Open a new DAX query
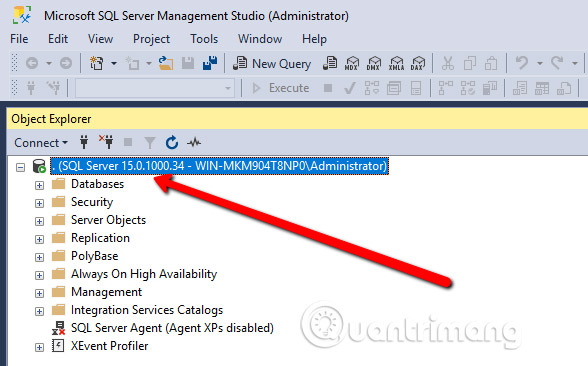Screen dimensions: 588x366 click(418, 63)
